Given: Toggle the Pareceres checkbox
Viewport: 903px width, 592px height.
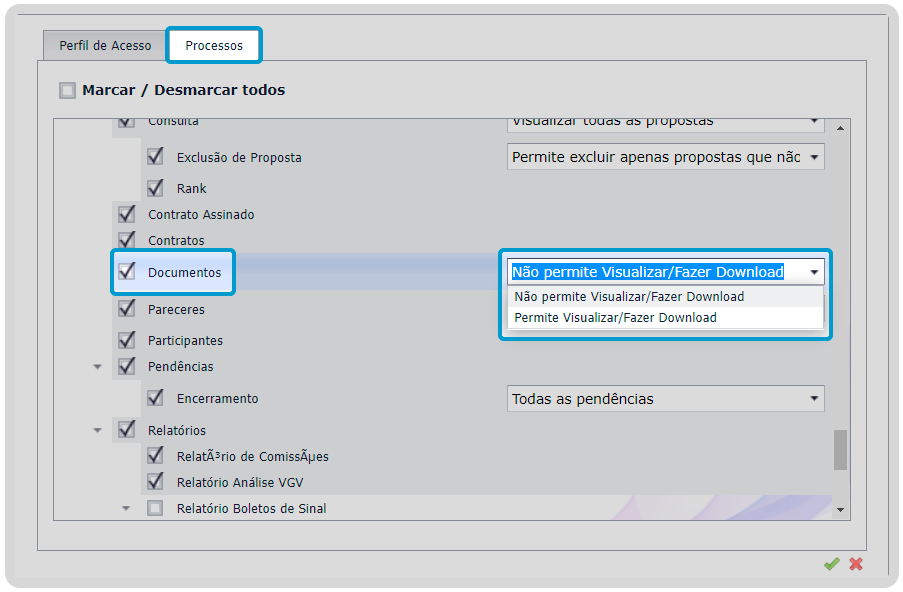Looking at the screenshot, I should [x=127, y=308].
